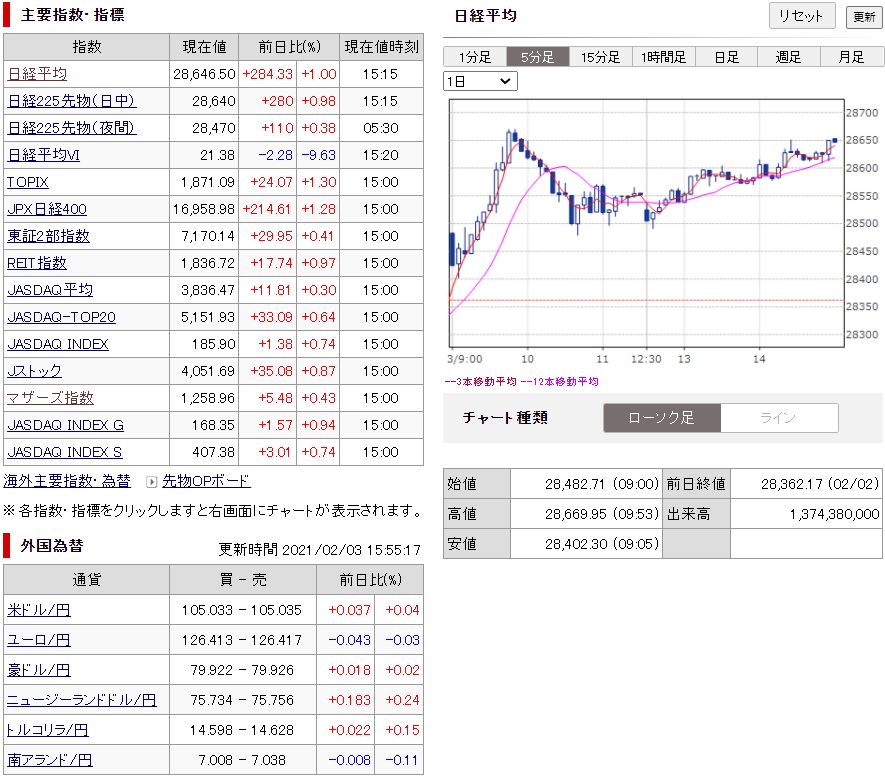Open the JPX日経400 link

click(x=47, y=209)
